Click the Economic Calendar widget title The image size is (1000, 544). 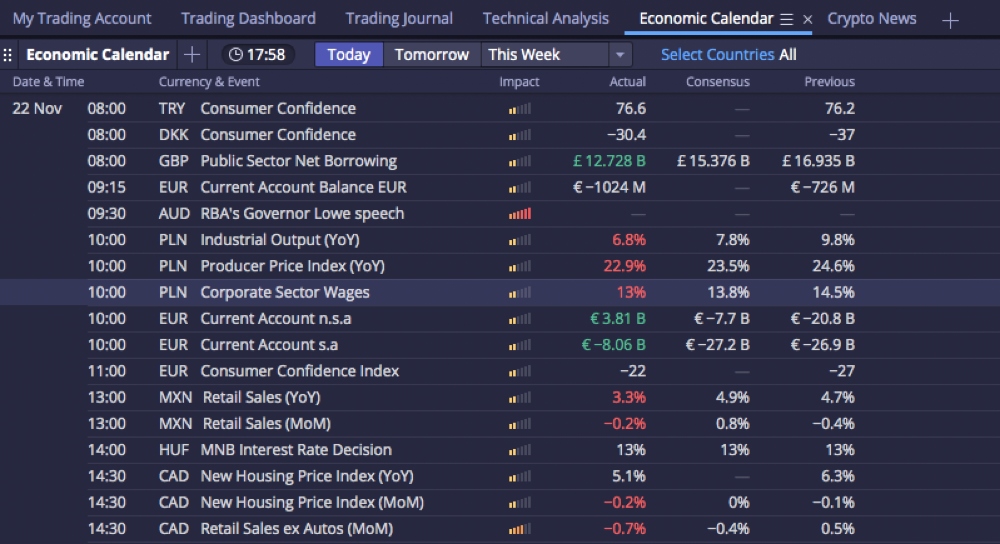[x=98, y=55]
